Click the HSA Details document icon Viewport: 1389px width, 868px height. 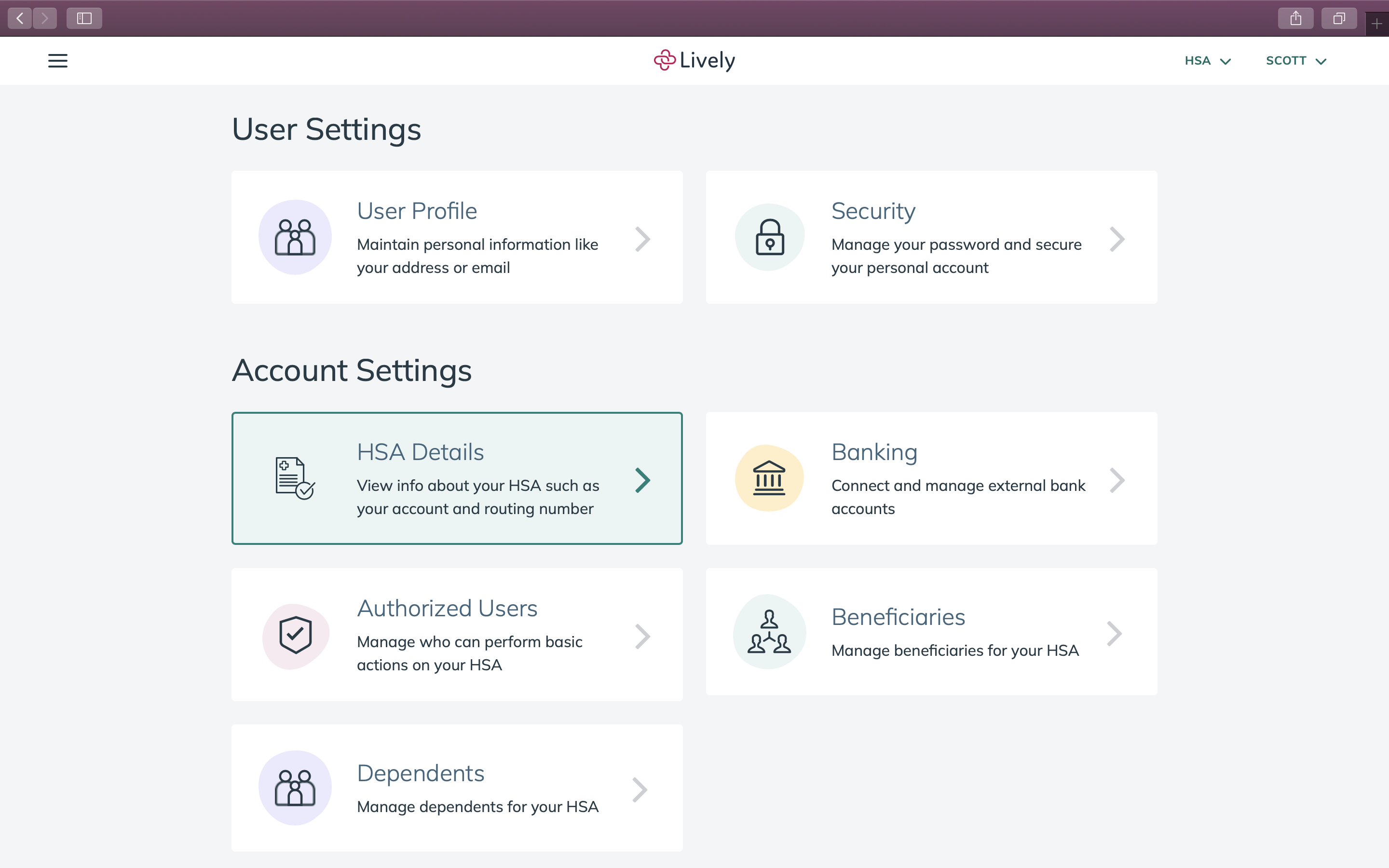tap(295, 478)
